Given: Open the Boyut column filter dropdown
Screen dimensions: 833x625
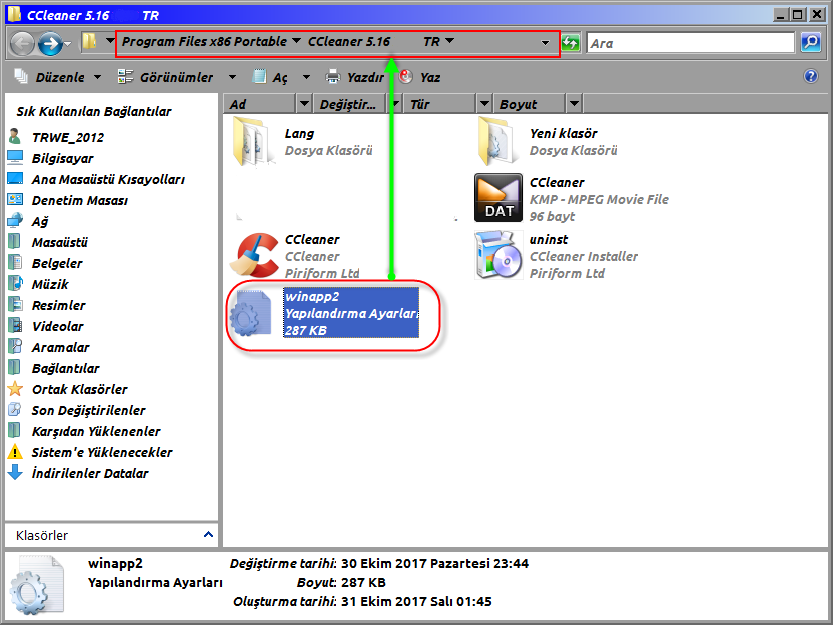Looking at the screenshot, I should pos(574,104).
